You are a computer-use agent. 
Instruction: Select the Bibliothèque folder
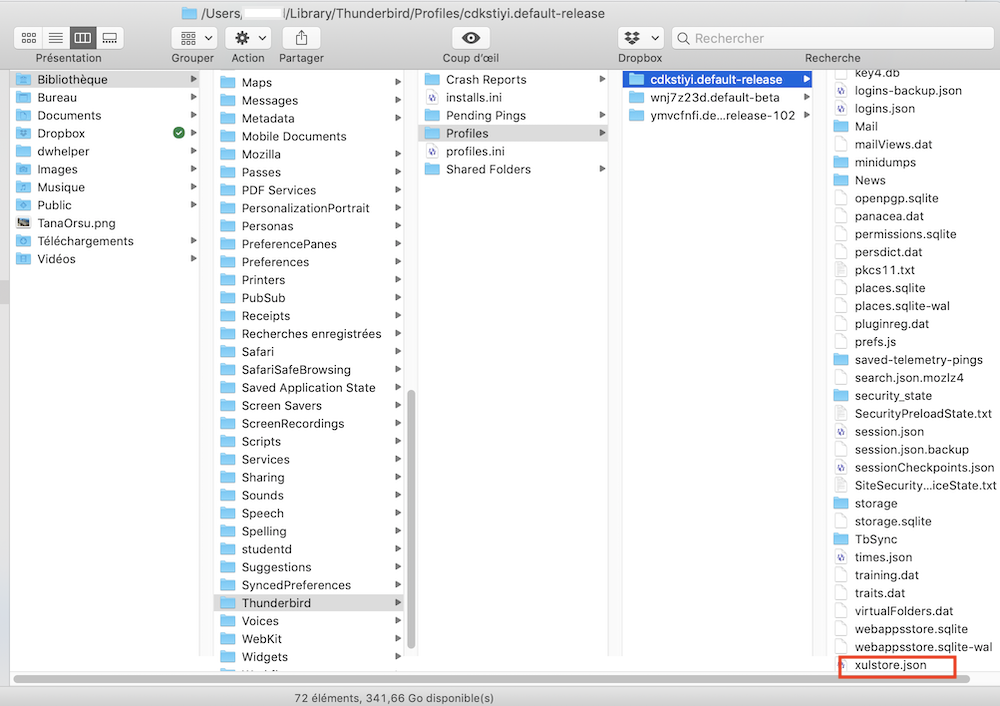[105, 79]
